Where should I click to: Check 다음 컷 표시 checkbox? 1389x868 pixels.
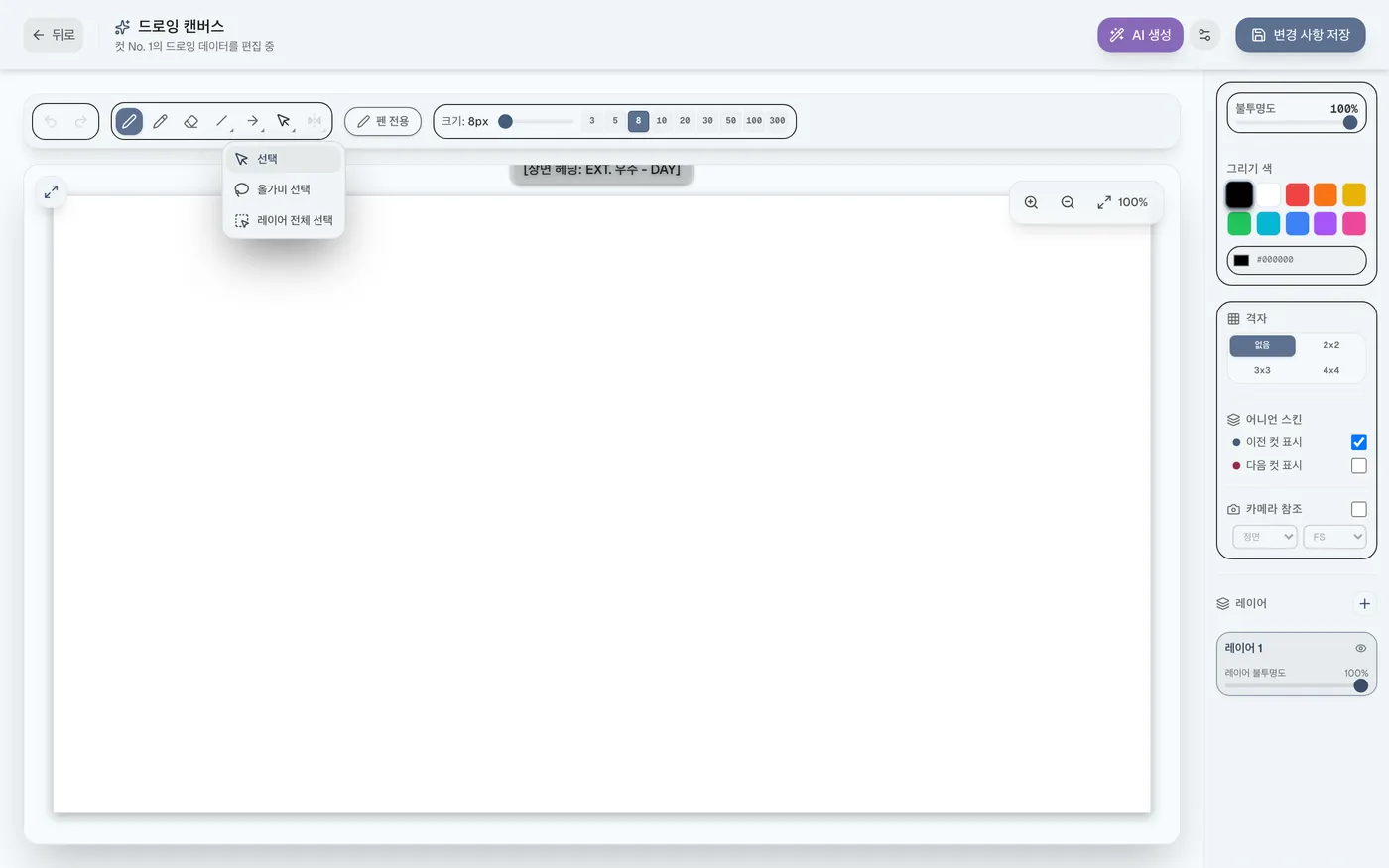1359,465
